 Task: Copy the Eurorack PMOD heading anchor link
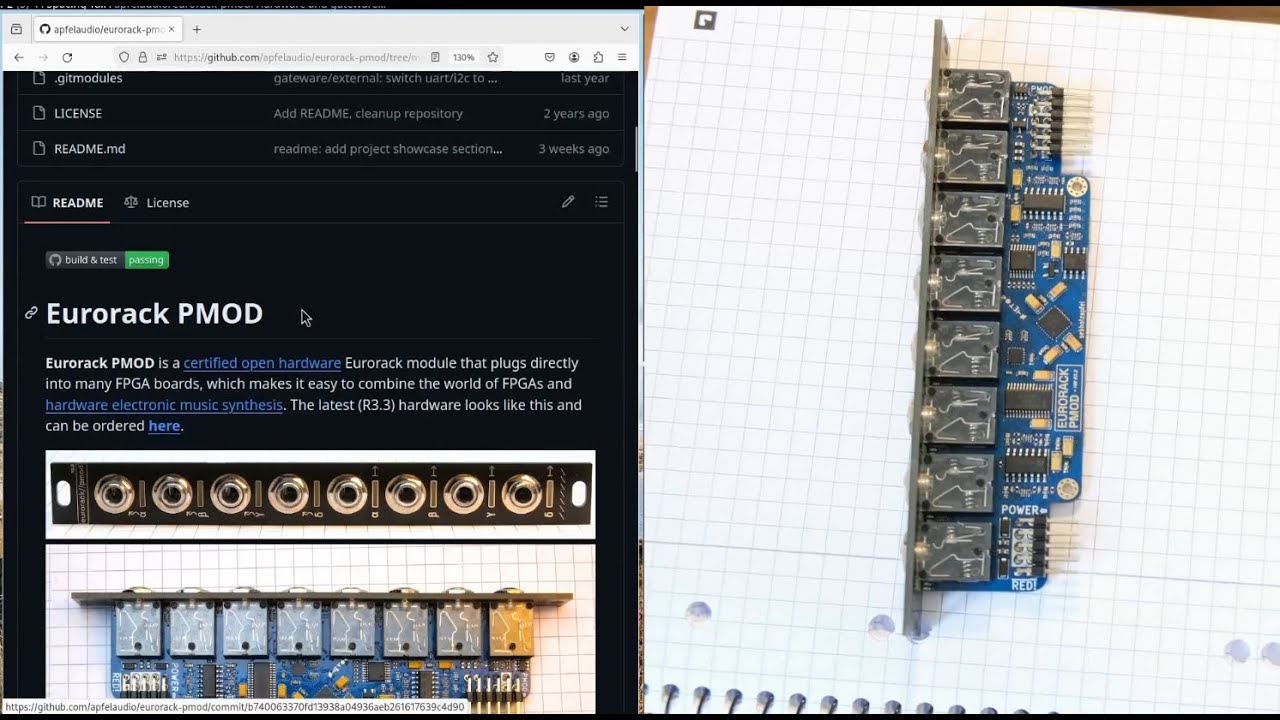tap(31, 313)
